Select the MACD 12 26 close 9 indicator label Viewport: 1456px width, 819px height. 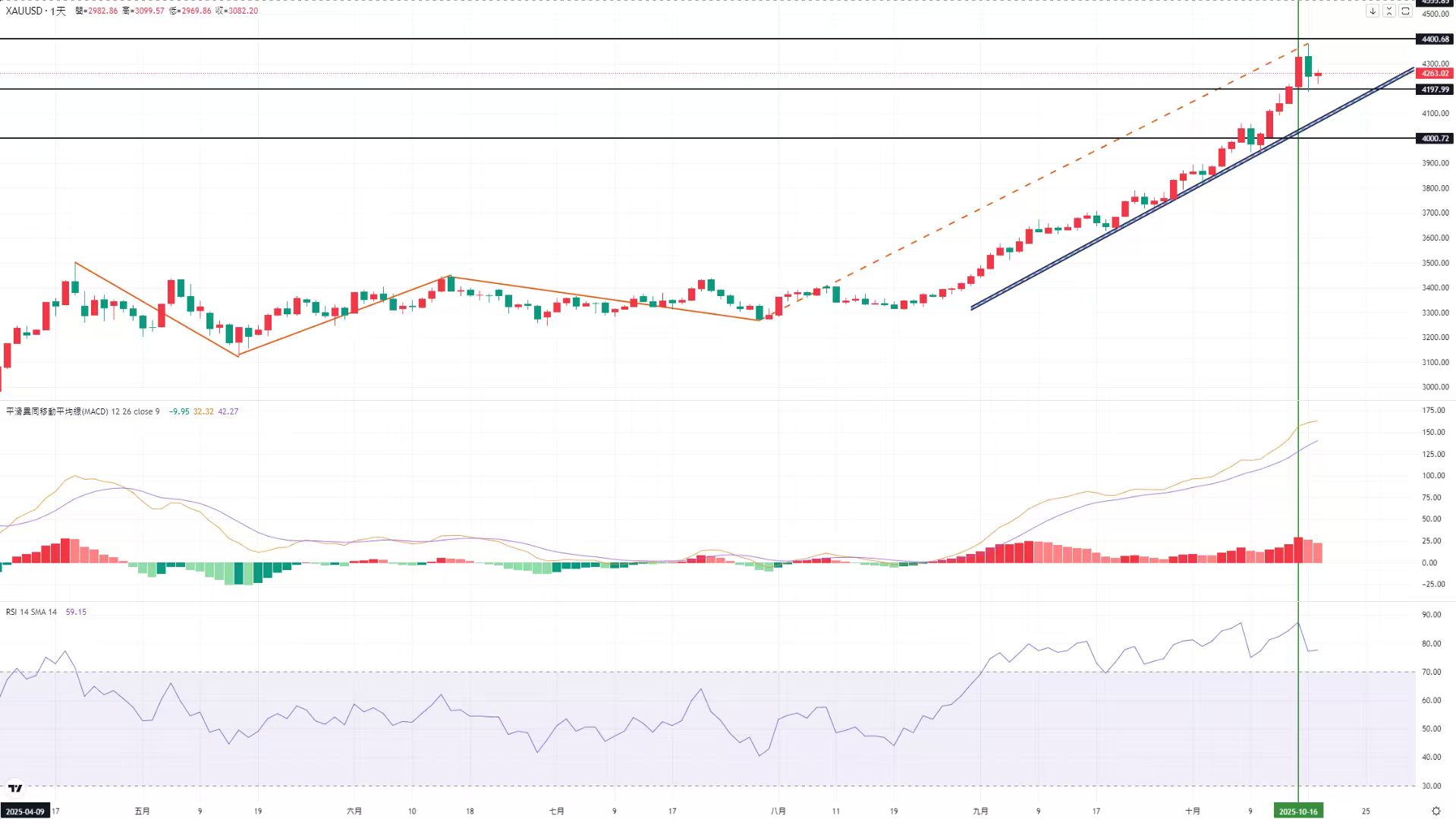point(83,411)
